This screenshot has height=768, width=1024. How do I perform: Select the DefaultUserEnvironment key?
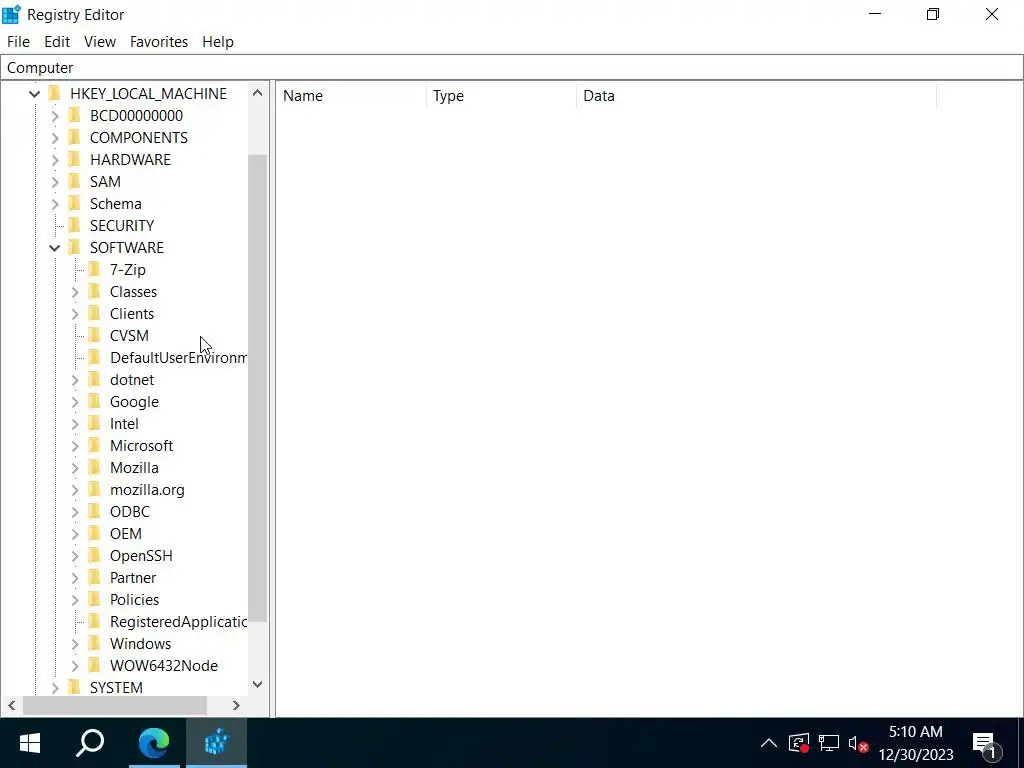click(178, 358)
